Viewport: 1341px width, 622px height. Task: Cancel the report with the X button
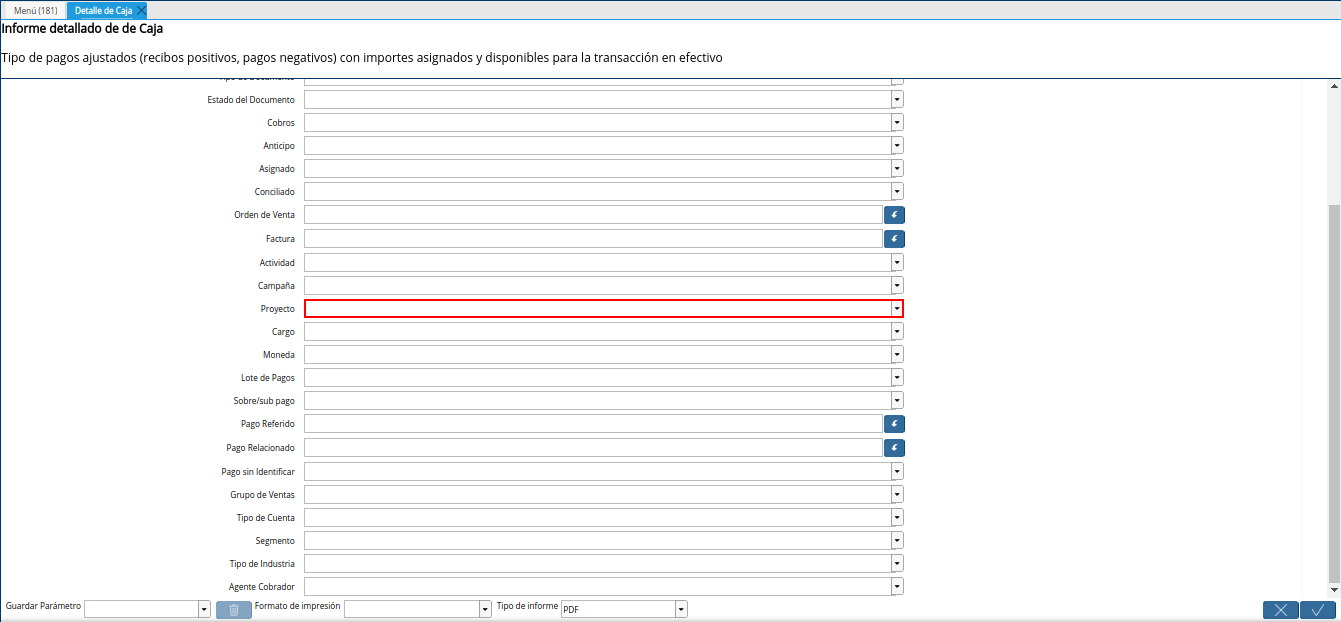(x=1280, y=609)
